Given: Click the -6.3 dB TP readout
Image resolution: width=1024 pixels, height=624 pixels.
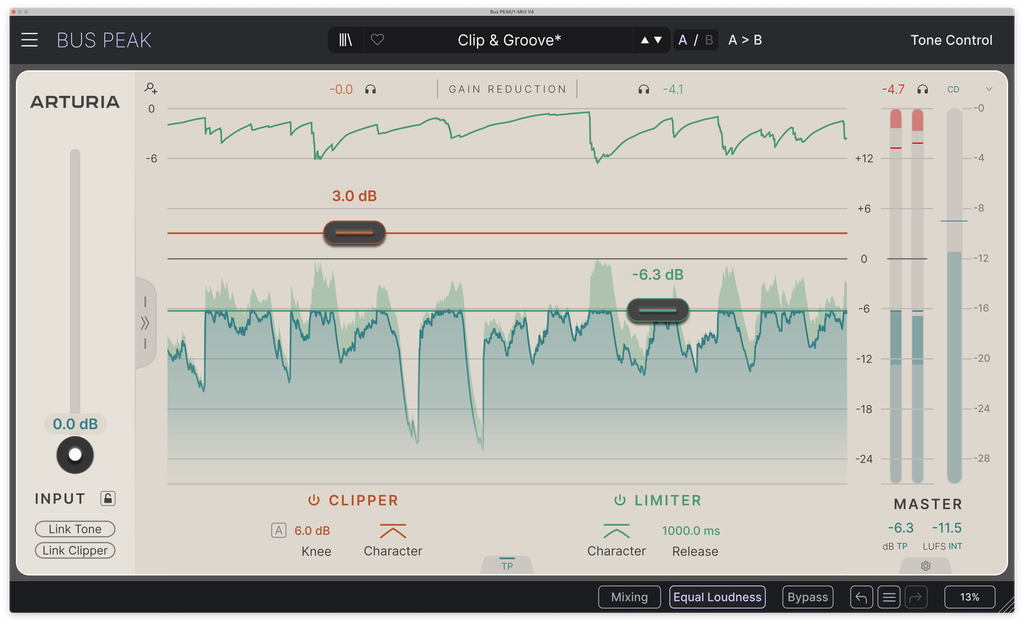Looking at the screenshot, I should (x=901, y=528).
